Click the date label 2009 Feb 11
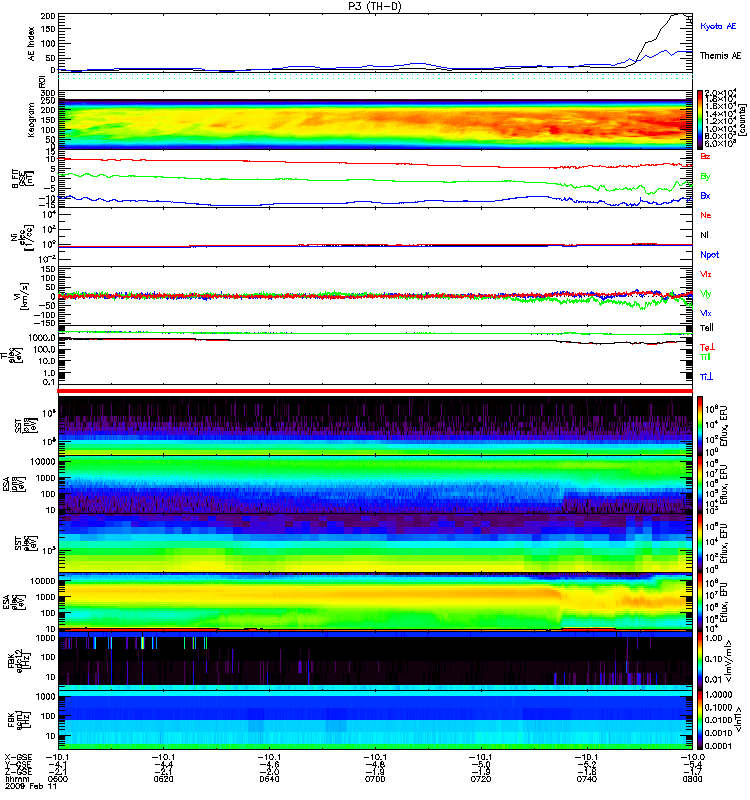Image resolution: width=750 pixels, height=800 pixels. (x=31, y=786)
